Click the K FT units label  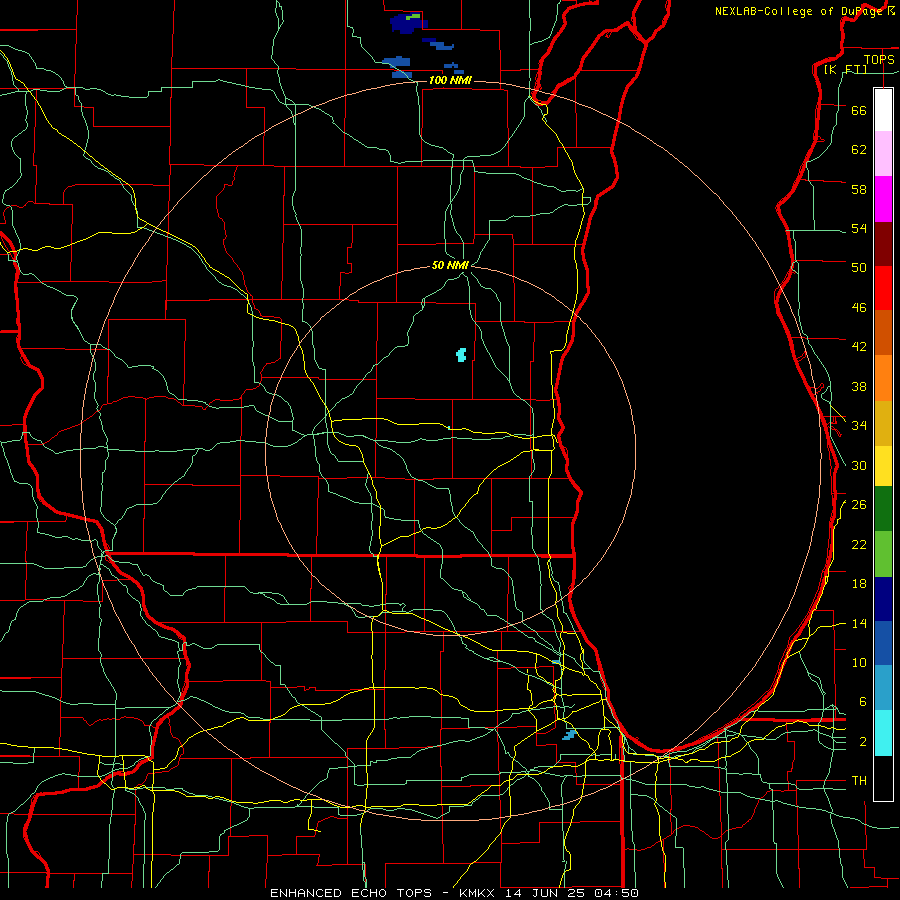(x=845, y=69)
